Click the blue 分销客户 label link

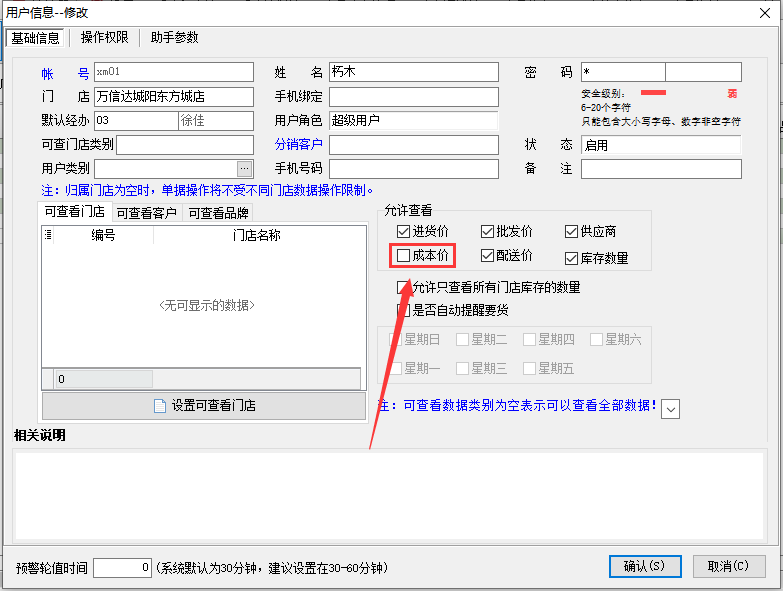299,145
